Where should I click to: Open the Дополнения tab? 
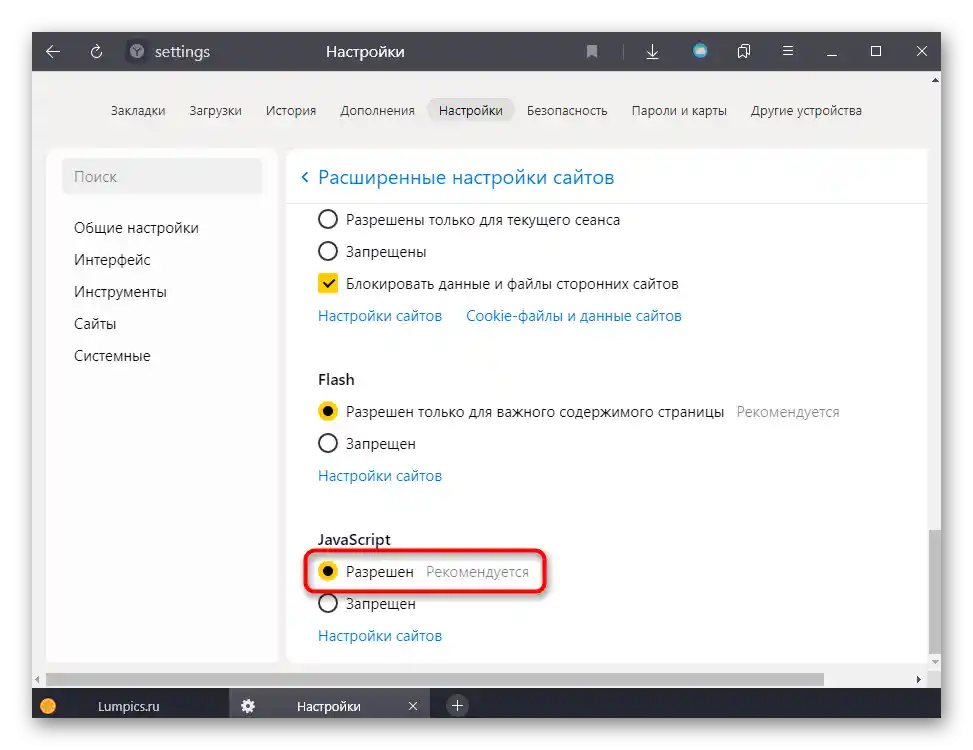(377, 110)
